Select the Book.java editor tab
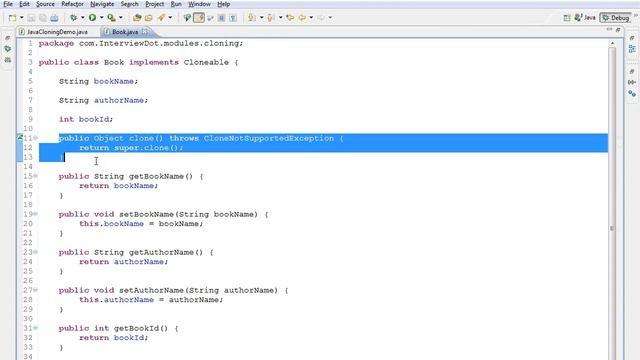The width and height of the screenshot is (640, 360). click(125, 32)
